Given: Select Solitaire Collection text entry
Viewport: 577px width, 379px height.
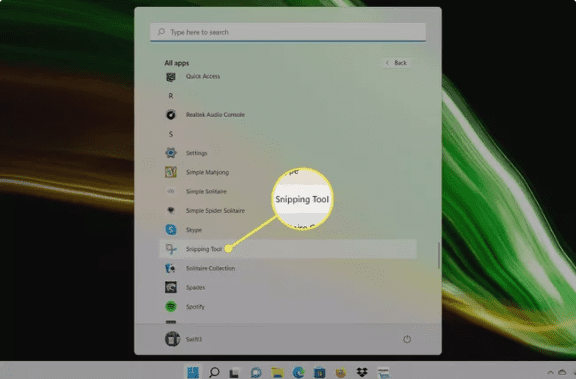Looking at the screenshot, I should tap(210, 268).
